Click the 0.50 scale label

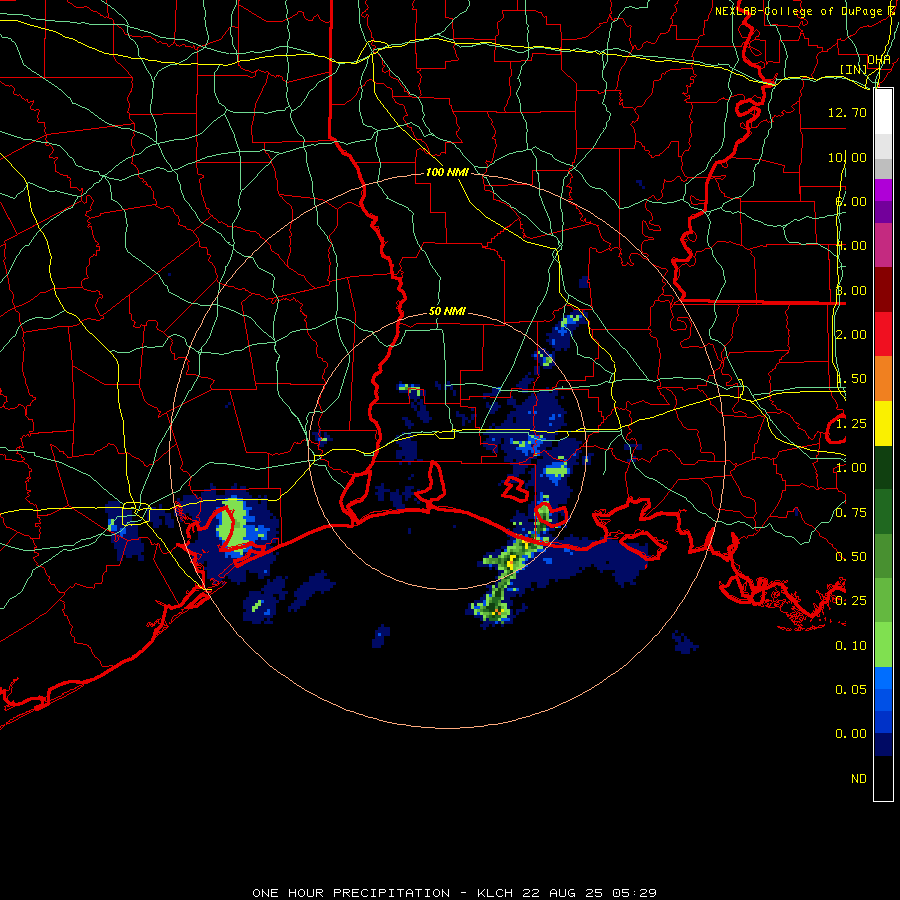851,557
